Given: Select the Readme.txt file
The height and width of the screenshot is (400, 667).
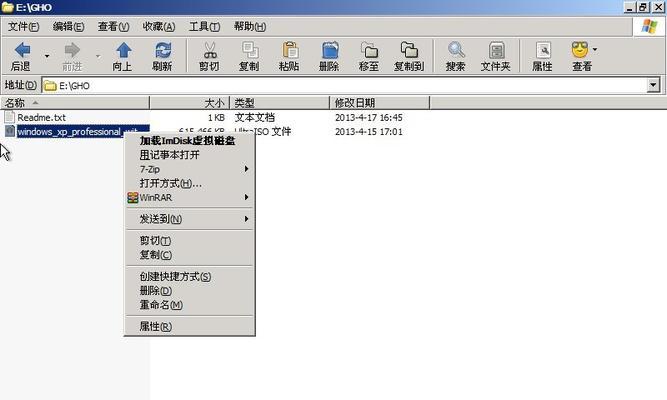Looking at the screenshot, I should (41, 117).
